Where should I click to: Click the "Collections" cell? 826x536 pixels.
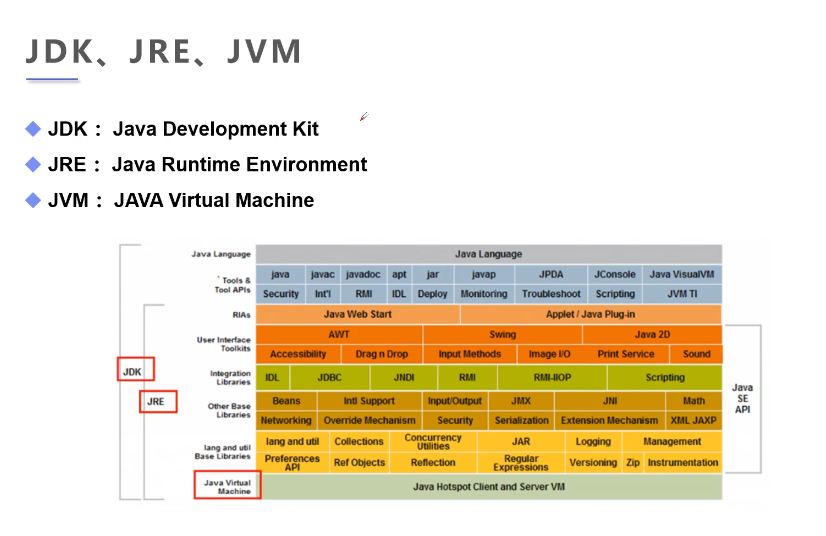pyautogui.click(x=359, y=442)
